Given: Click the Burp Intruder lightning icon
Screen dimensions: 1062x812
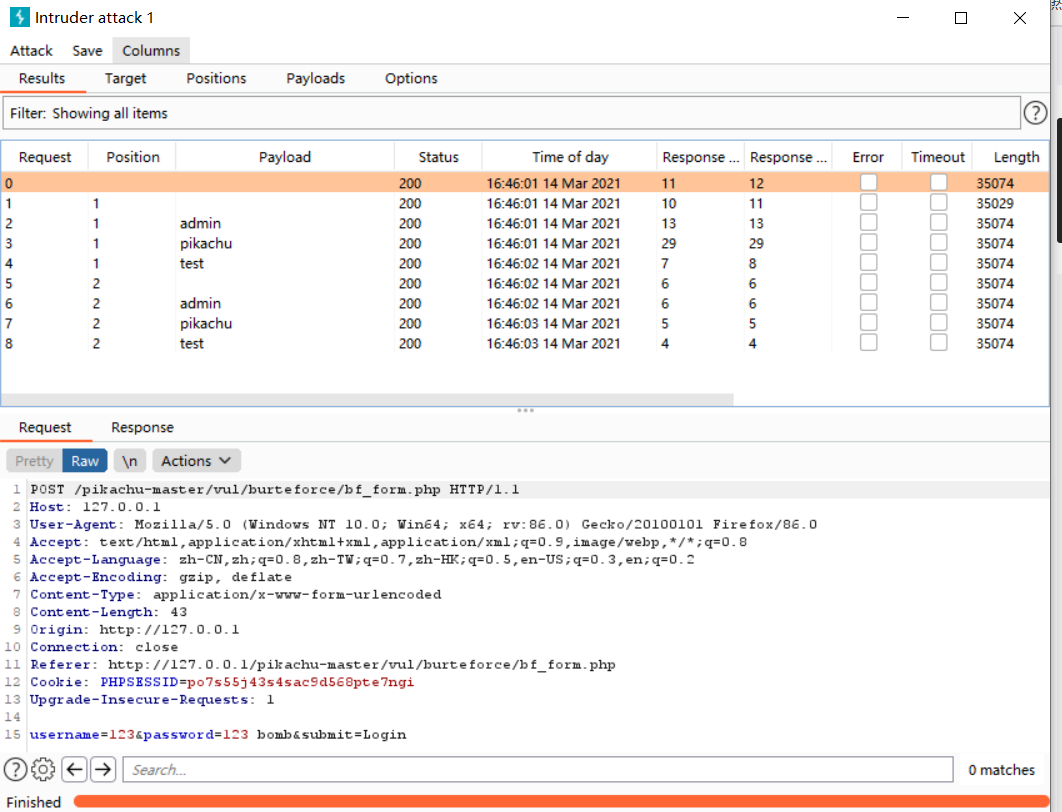Looking at the screenshot, I should (19, 17).
